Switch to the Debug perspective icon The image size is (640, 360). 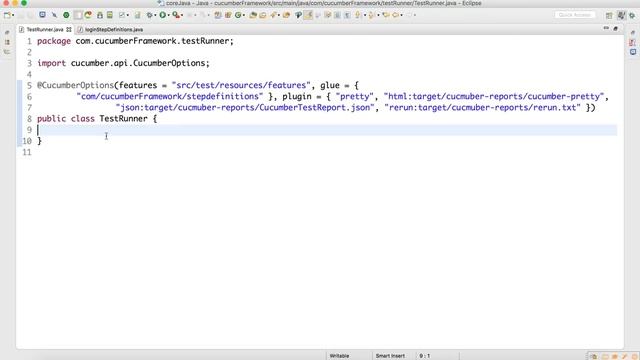pos(632,16)
